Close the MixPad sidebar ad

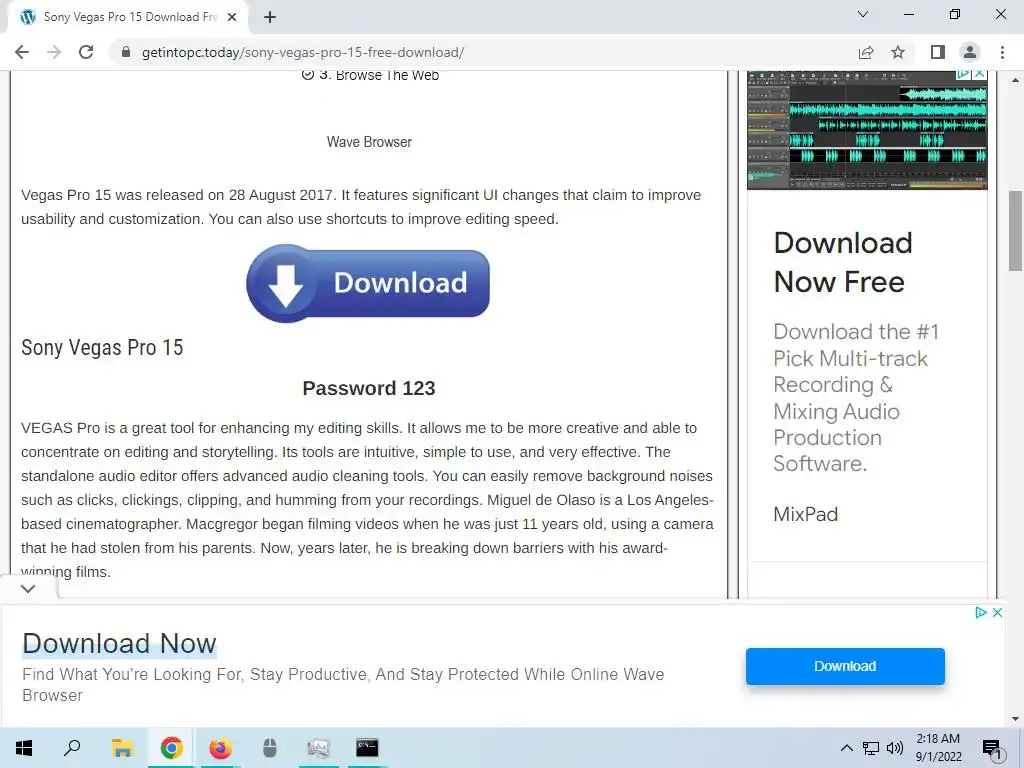click(980, 74)
